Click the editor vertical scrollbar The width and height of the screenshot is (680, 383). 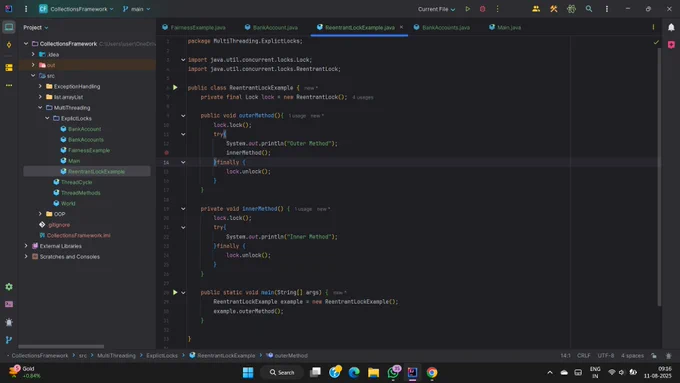click(x=659, y=177)
